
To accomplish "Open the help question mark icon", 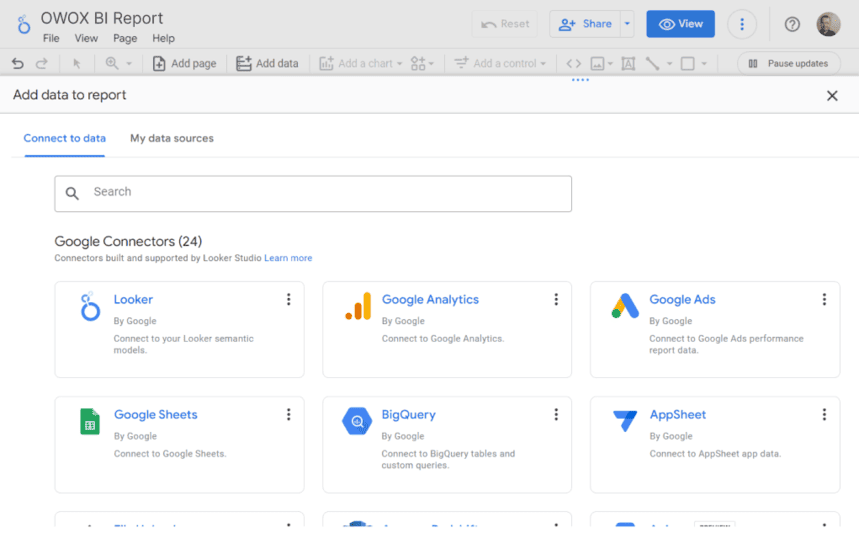I will point(792,24).
